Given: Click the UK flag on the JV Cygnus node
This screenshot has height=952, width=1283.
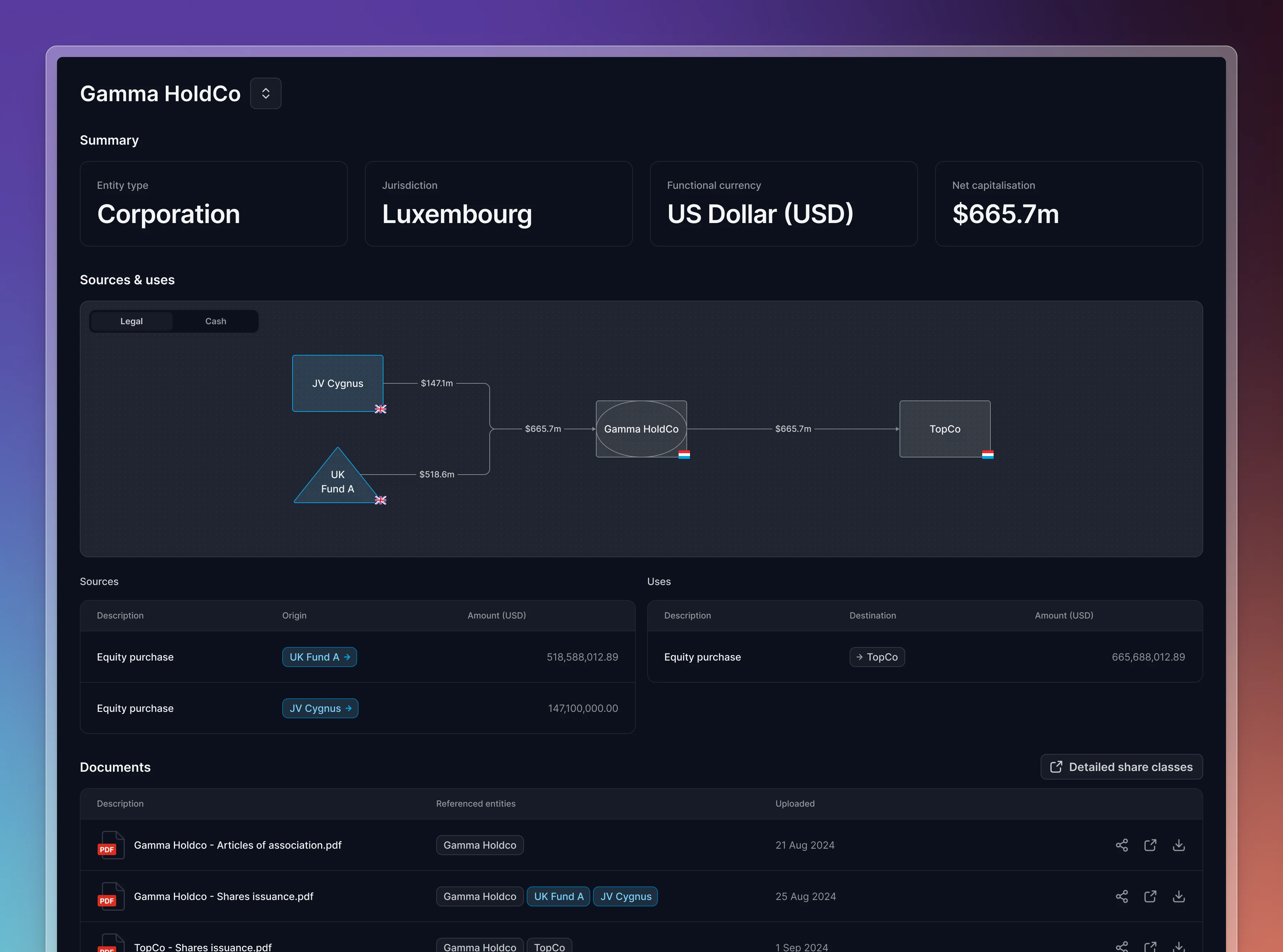Looking at the screenshot, I should click(x=380, y=409).
